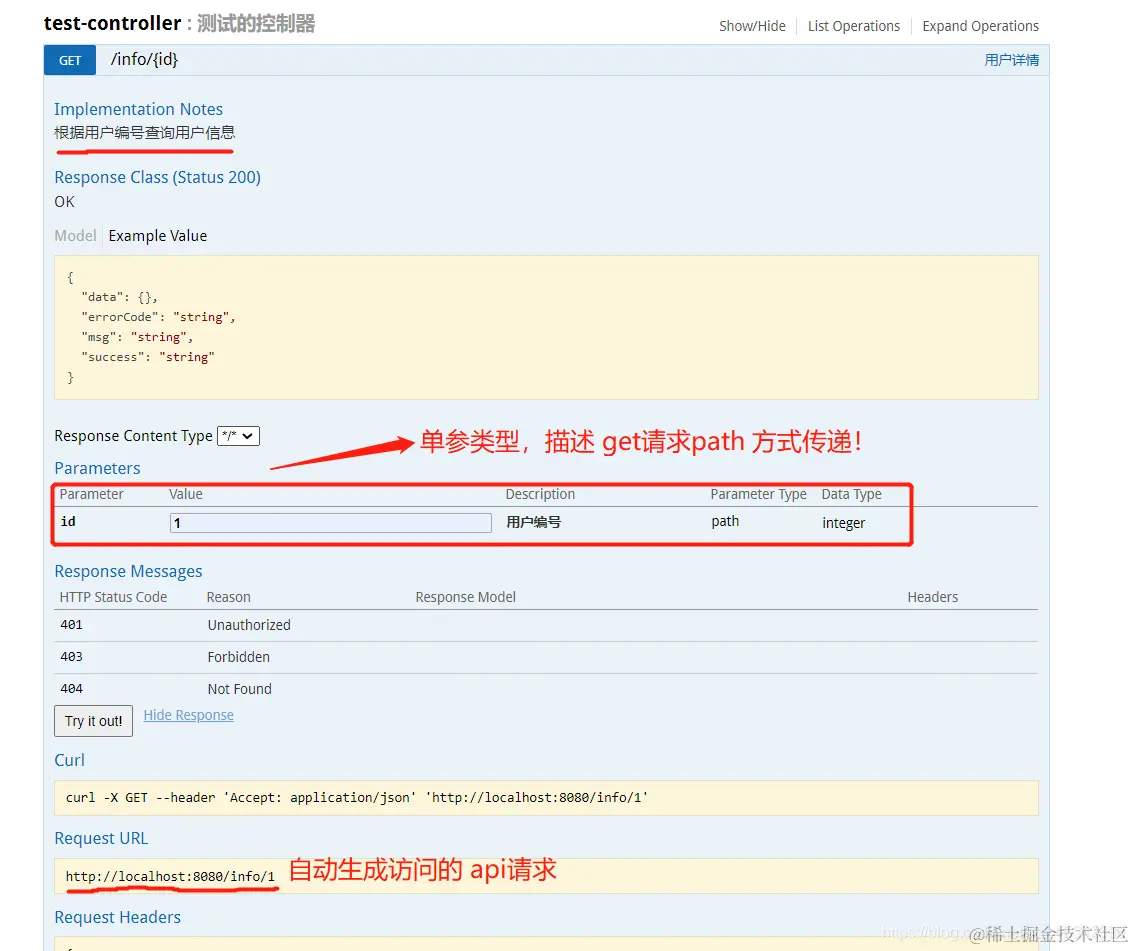Click the Forbidden reason text
The image size is (1135, 951).
click(238, 657)
